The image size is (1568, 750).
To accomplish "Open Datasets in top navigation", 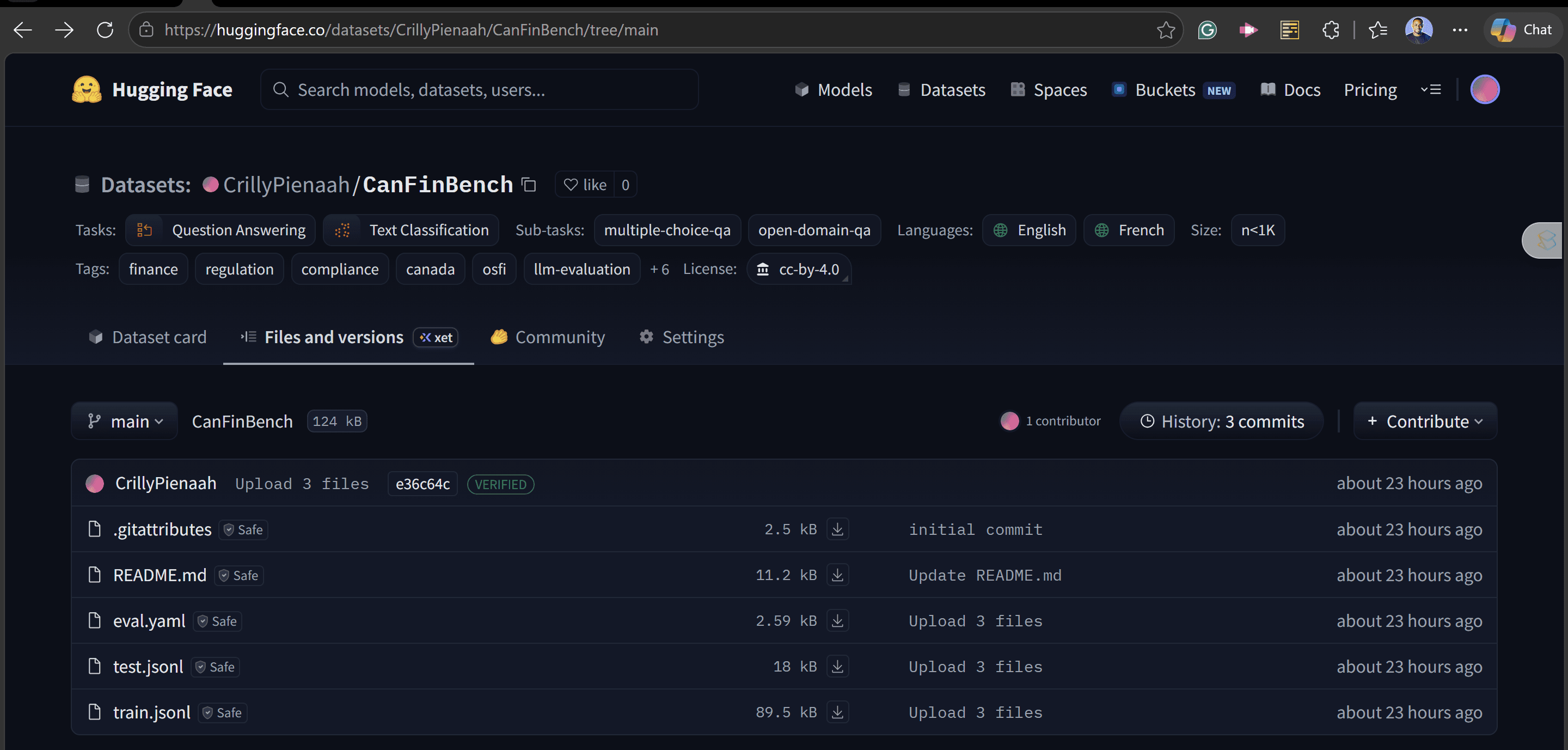I will [x=941, y=89].
